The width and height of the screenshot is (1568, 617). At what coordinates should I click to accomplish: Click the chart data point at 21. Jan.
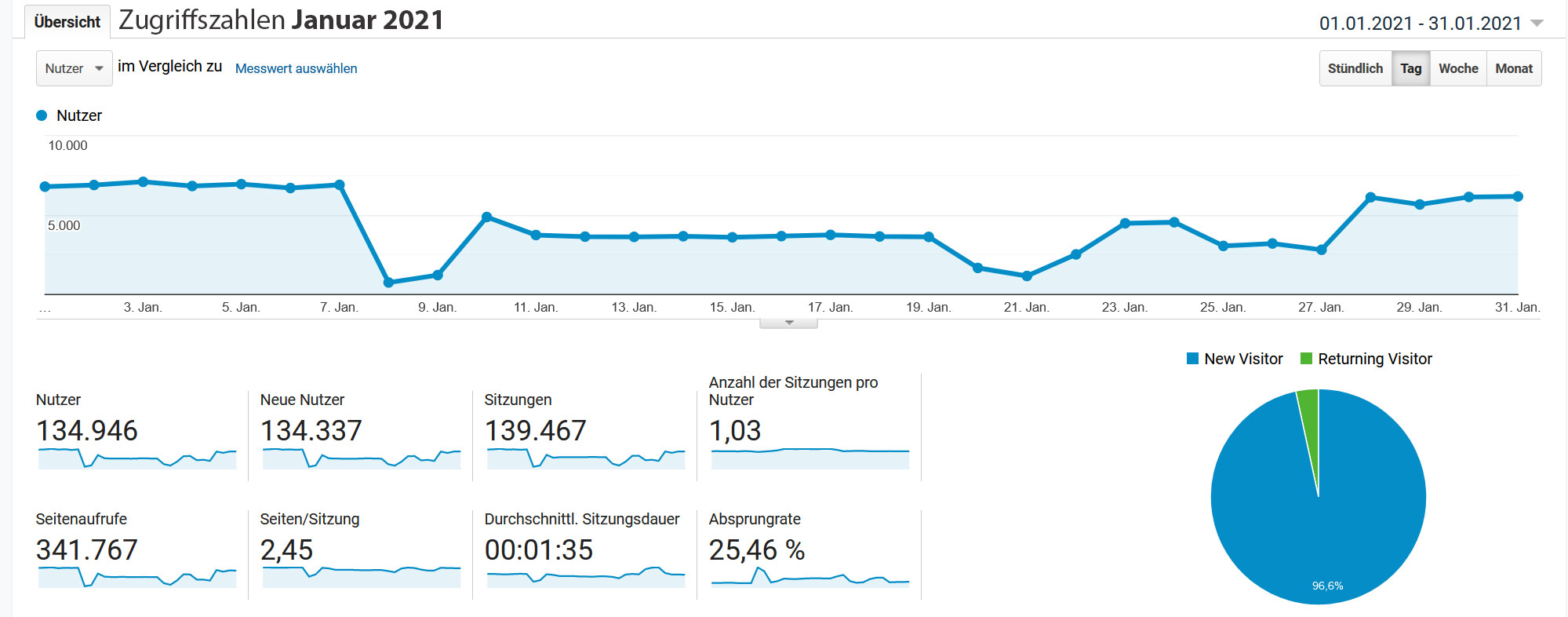point(1027,276)
